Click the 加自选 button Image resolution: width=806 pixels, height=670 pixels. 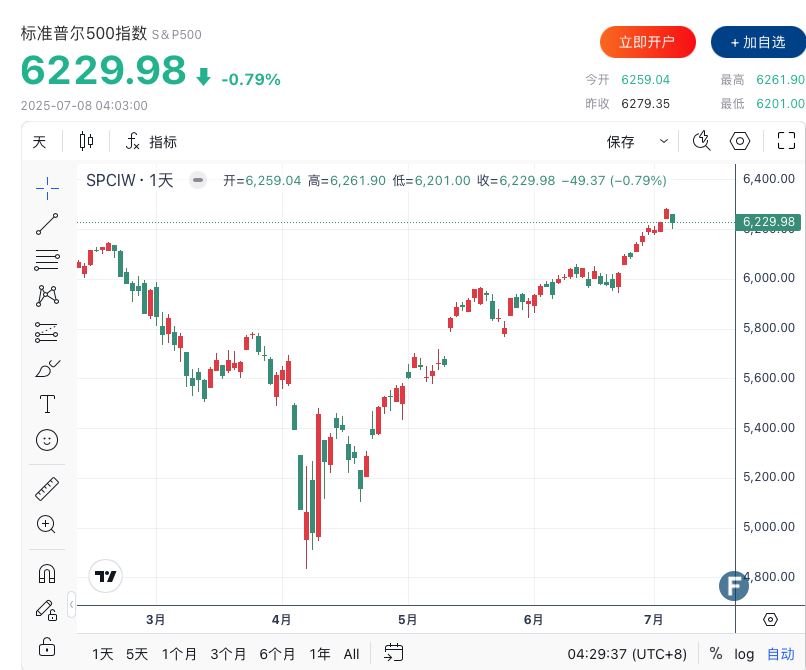tap(758, 42)
